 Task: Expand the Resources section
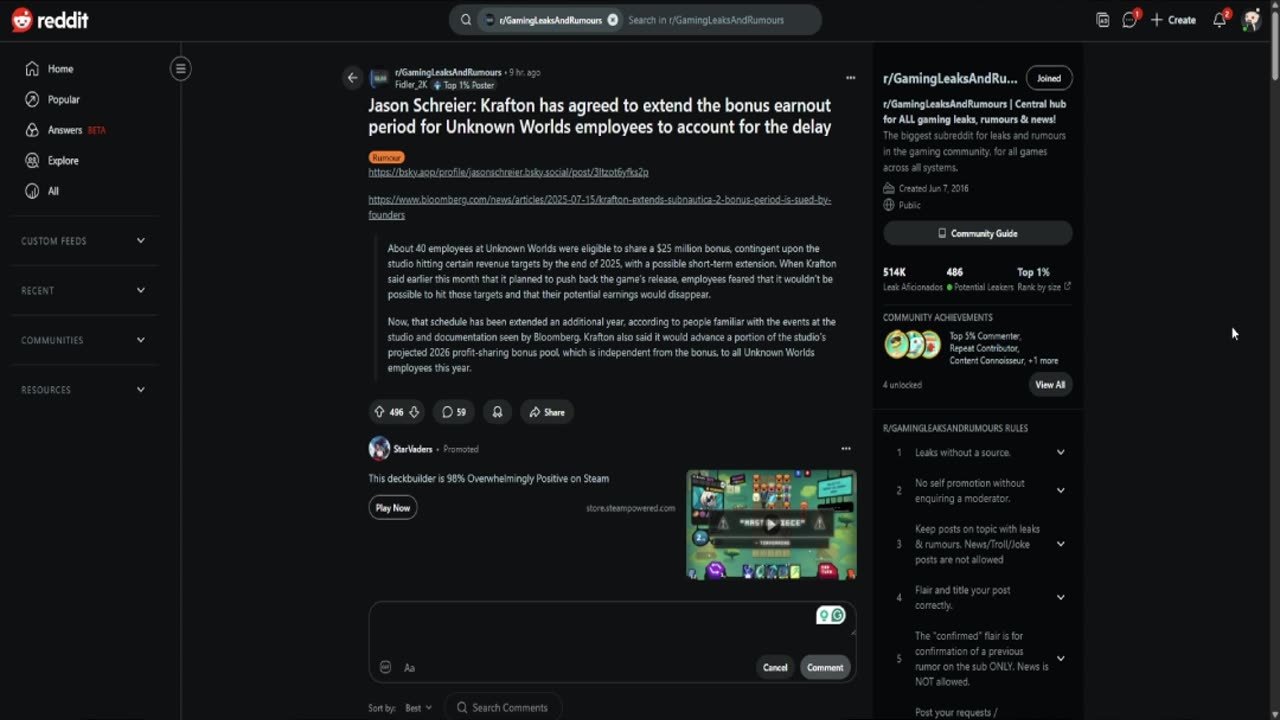[x=84, y=390]
